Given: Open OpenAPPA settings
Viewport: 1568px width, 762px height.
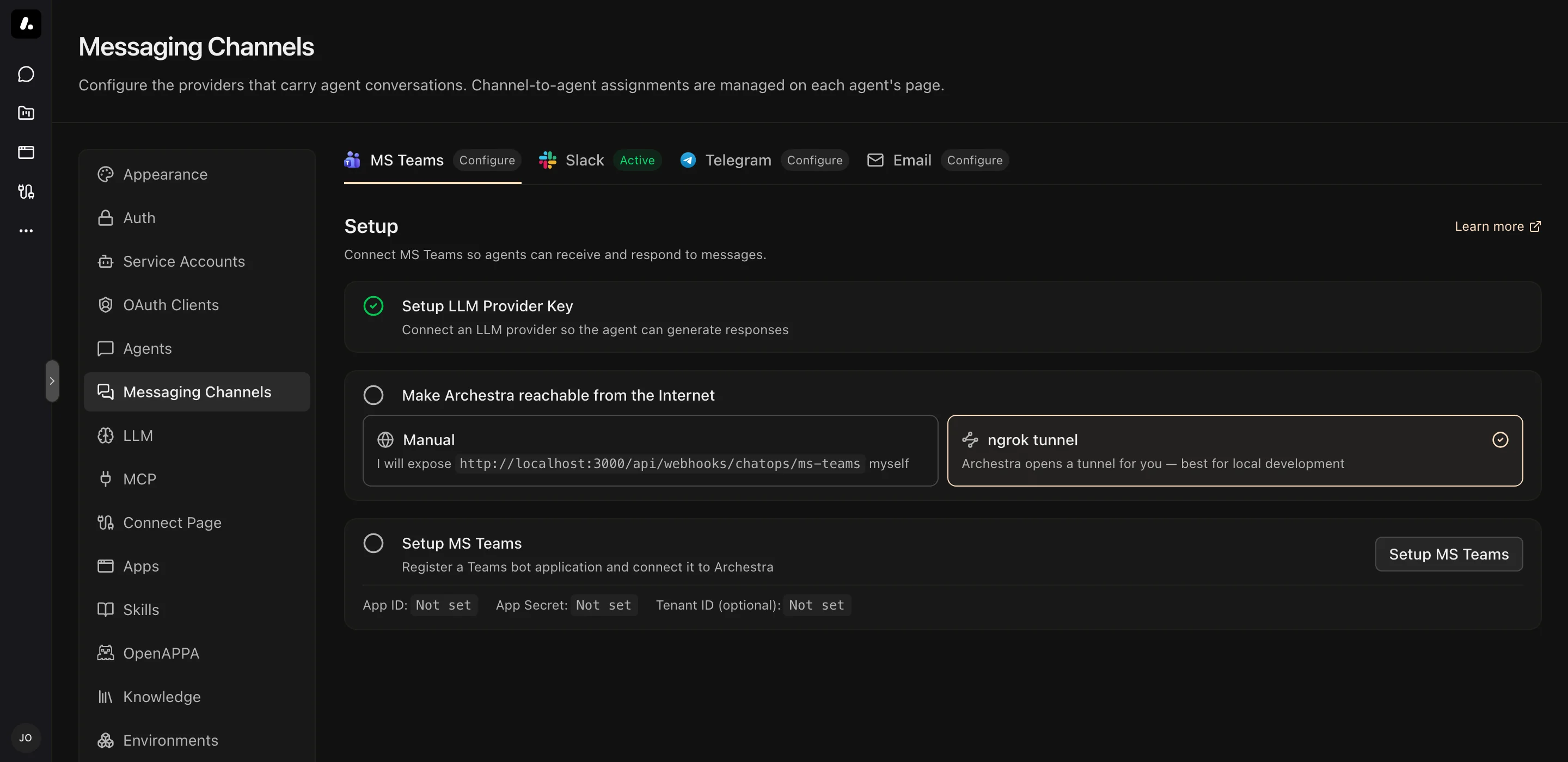Looking at the screenshot, I should pos(197,653).
